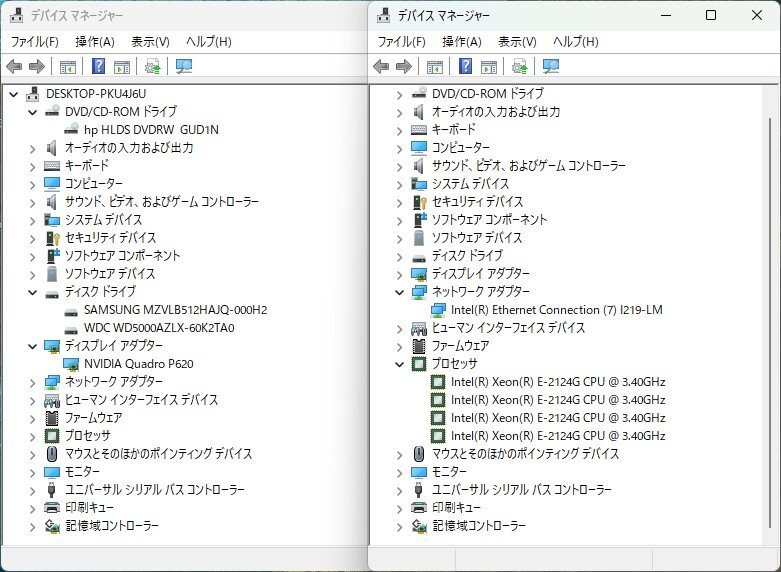
Task: Expand ネットワーク アダプター in left window
Action: [x=33, y=382]
